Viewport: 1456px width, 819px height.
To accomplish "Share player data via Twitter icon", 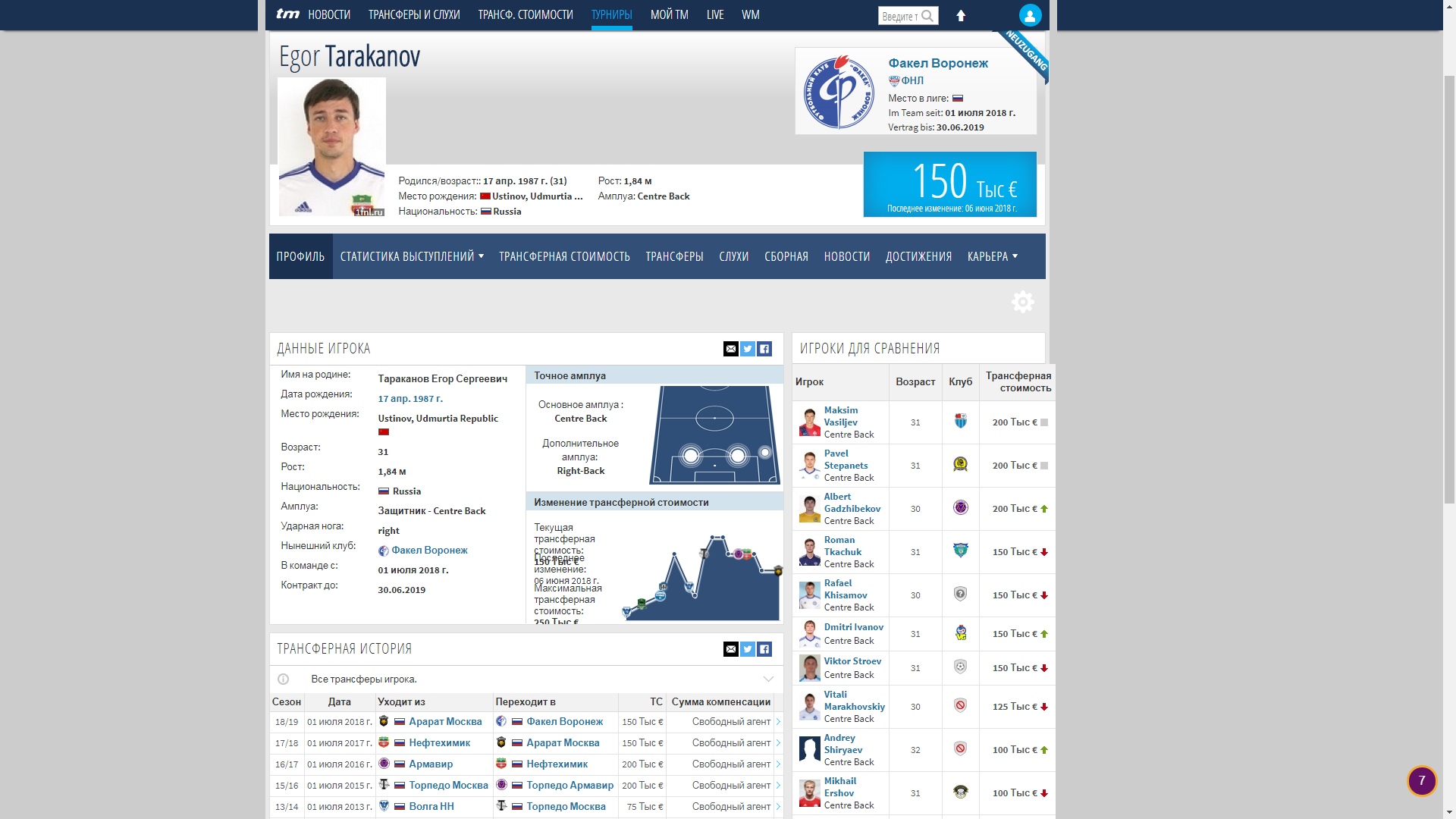I will tap(748, 349).
